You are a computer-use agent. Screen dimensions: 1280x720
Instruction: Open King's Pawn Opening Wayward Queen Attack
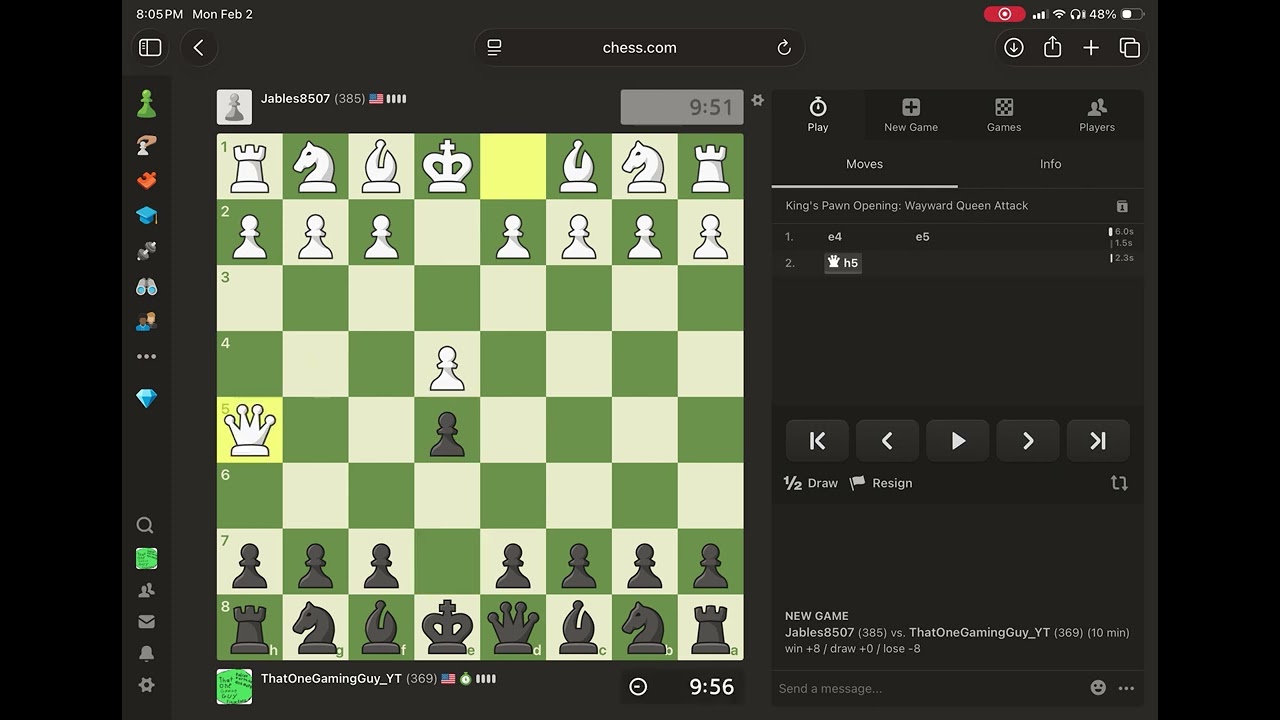907,206
